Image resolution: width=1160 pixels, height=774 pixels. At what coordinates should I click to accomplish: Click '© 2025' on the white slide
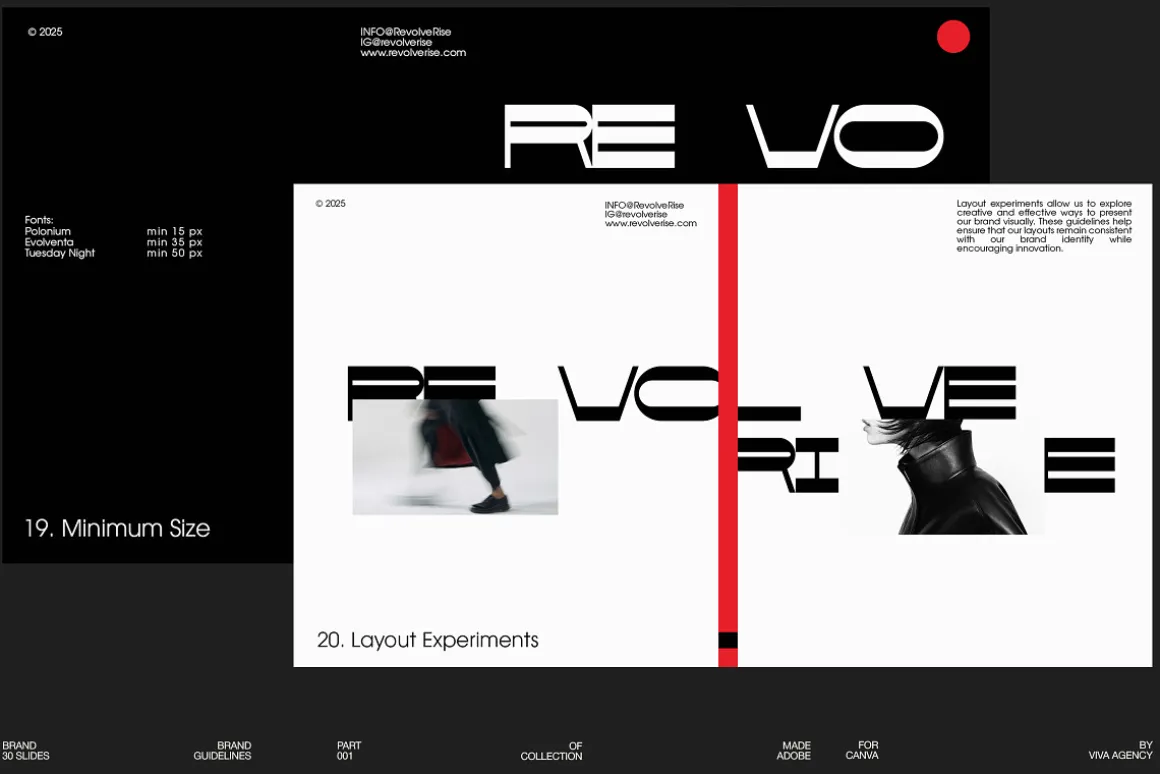pos(331,203)
